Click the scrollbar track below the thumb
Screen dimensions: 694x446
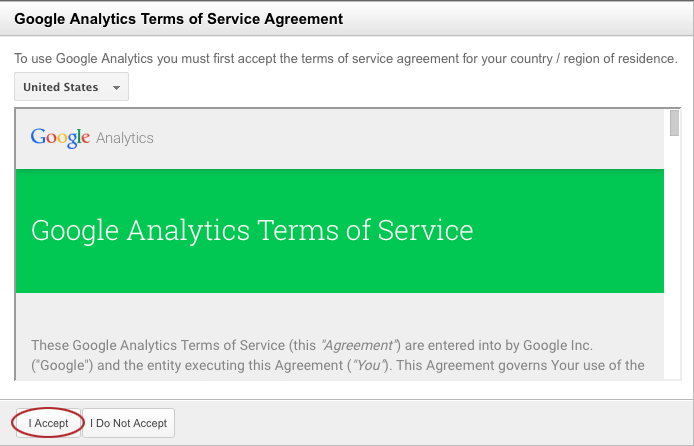(x=674, y=257)
